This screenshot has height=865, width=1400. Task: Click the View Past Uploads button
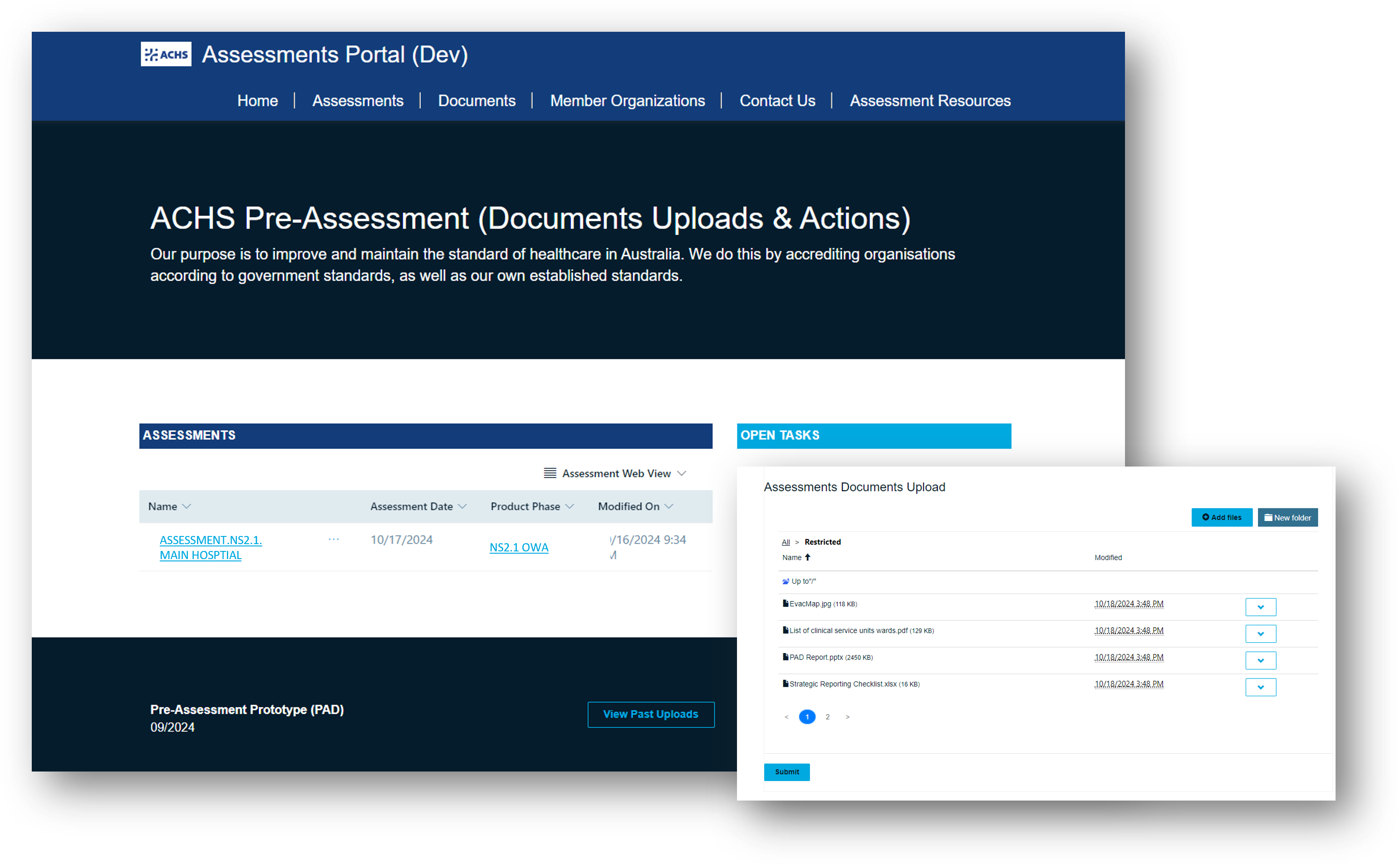[x=651, y=714]
